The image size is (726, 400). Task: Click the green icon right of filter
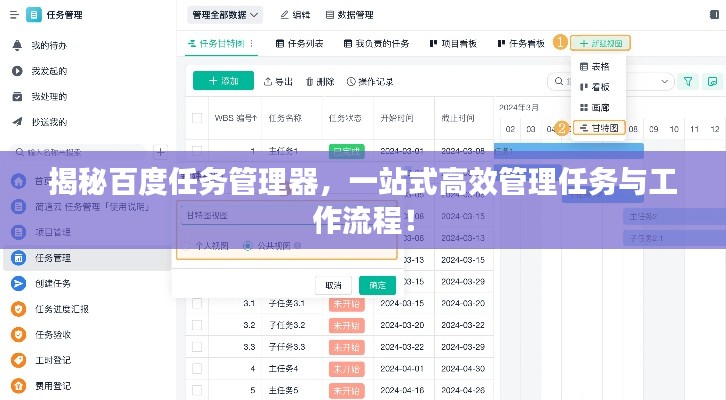click(x=712, y=81)
